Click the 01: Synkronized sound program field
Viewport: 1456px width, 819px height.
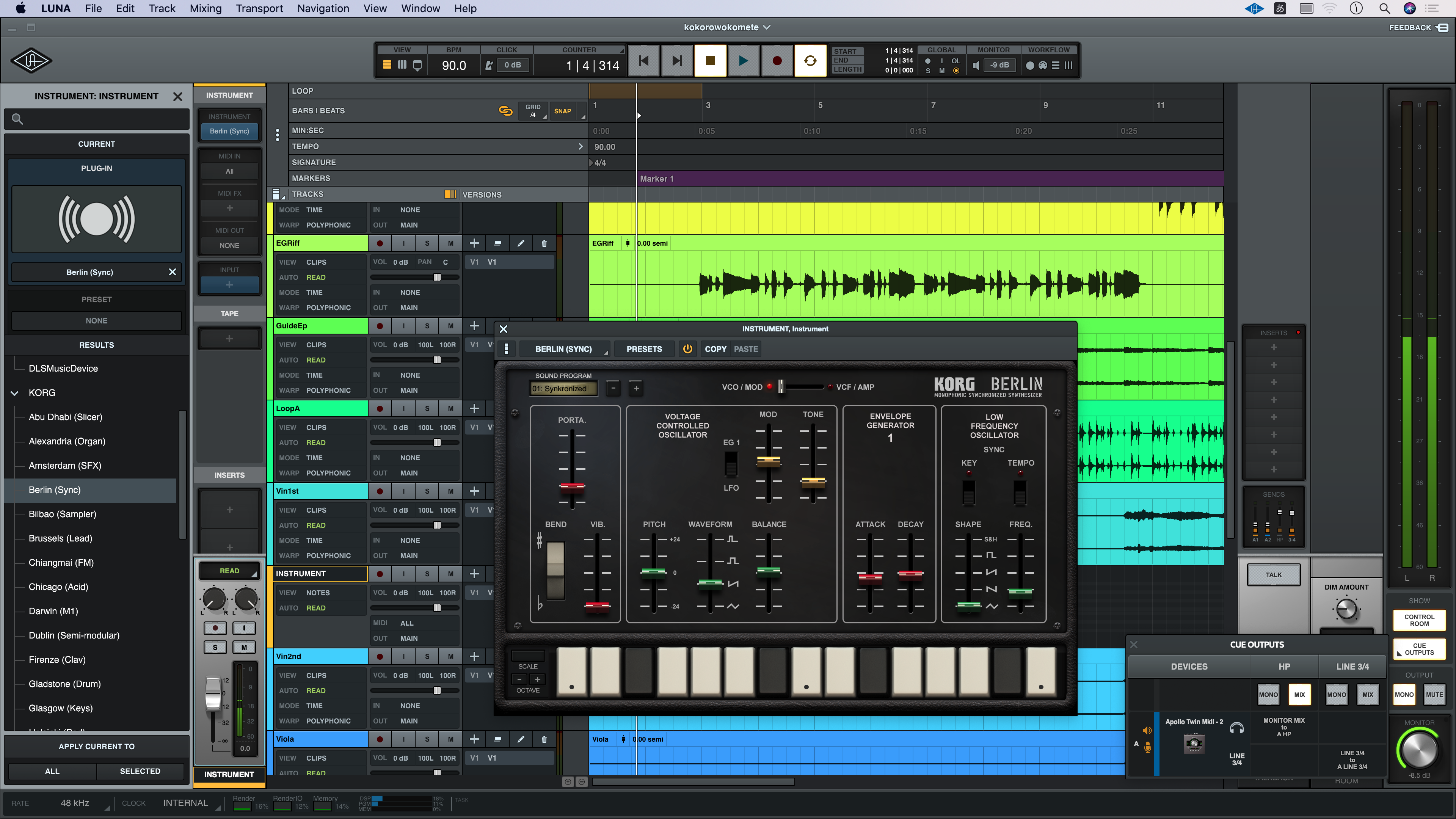563,388
